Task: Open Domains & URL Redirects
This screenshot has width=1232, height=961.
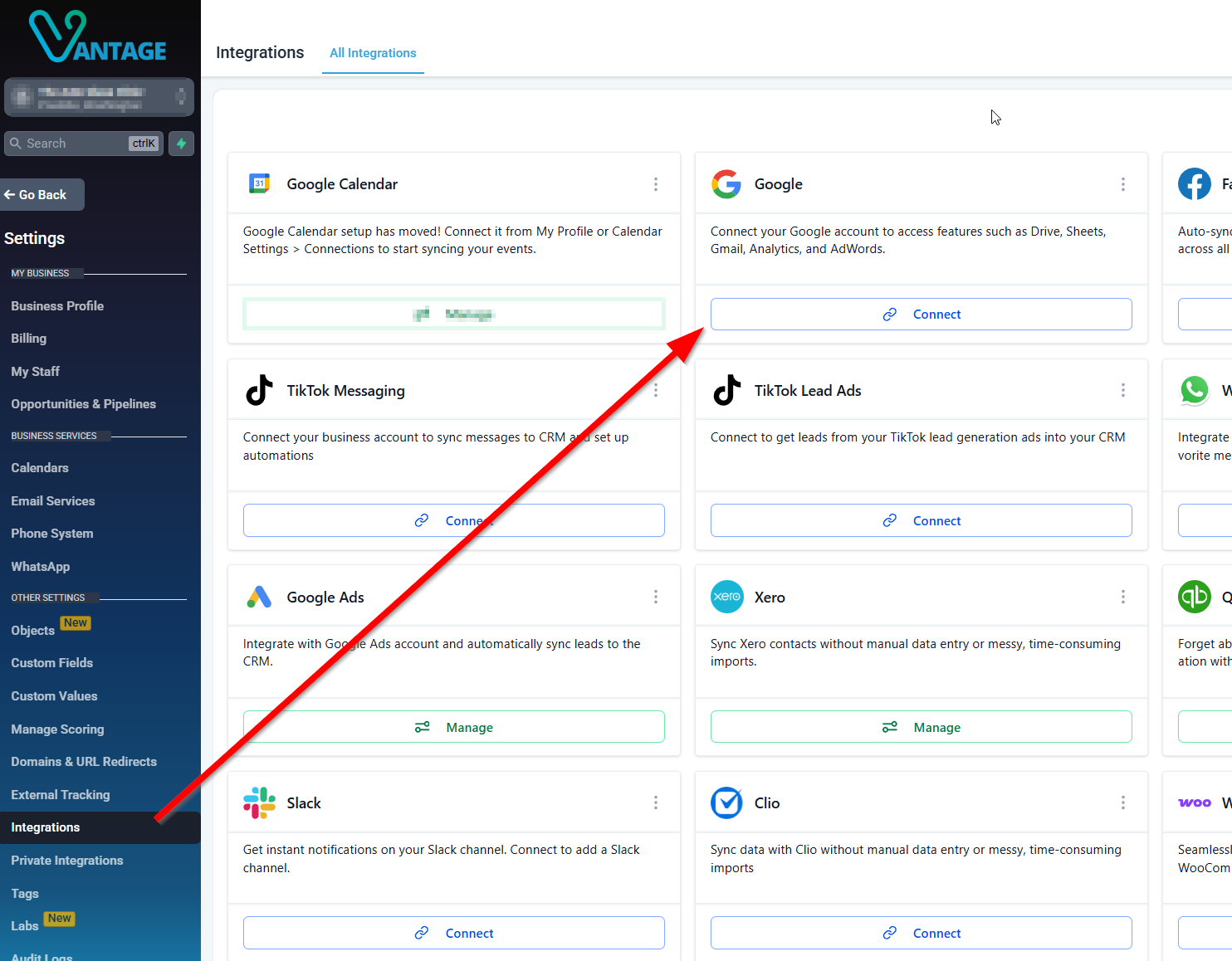Action: [84, 762]
